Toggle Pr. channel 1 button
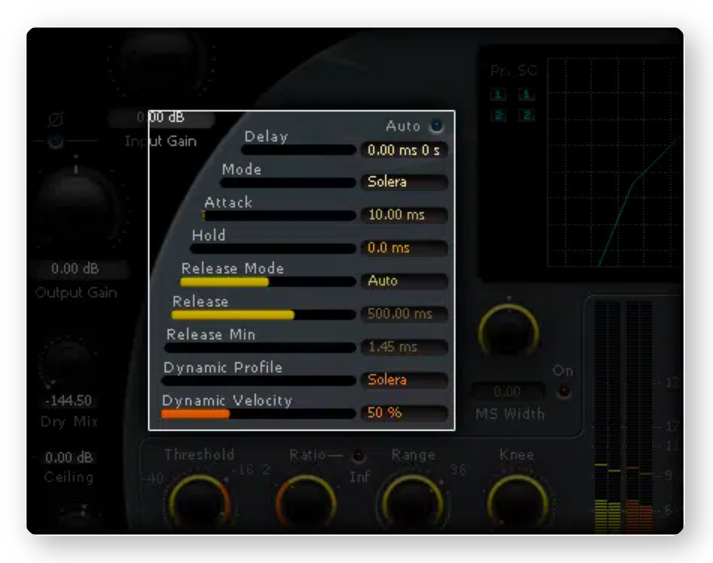713x563 pixels. 498,95
